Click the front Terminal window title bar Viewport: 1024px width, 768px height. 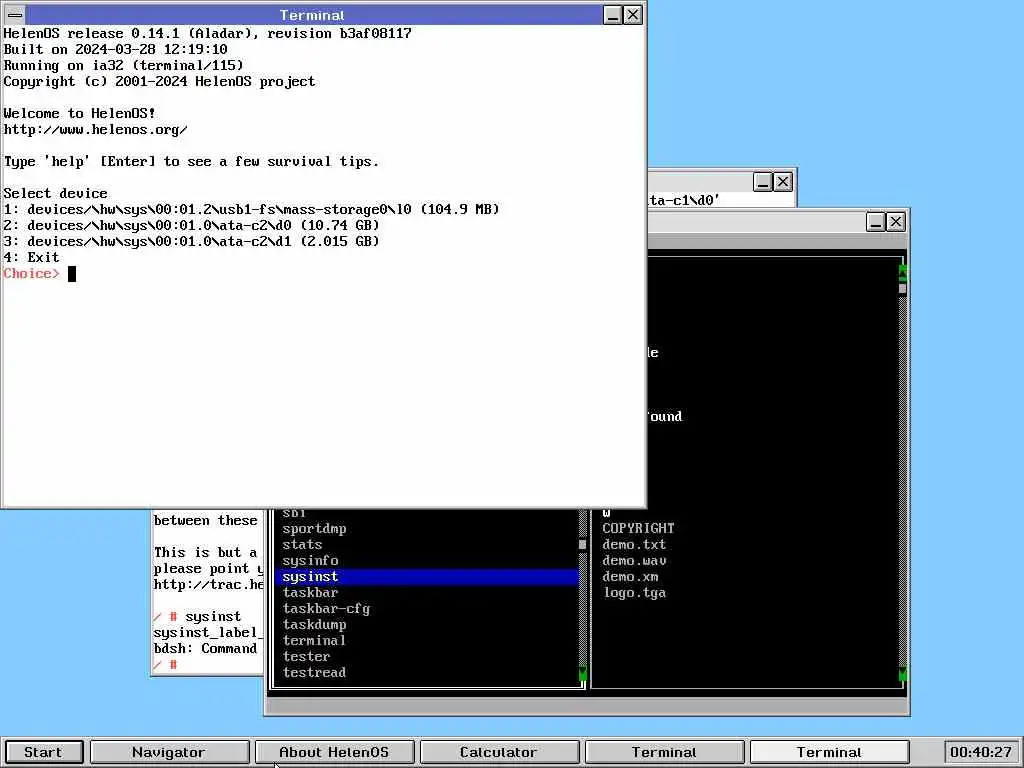pyautogui.click(x=312, y=14)
